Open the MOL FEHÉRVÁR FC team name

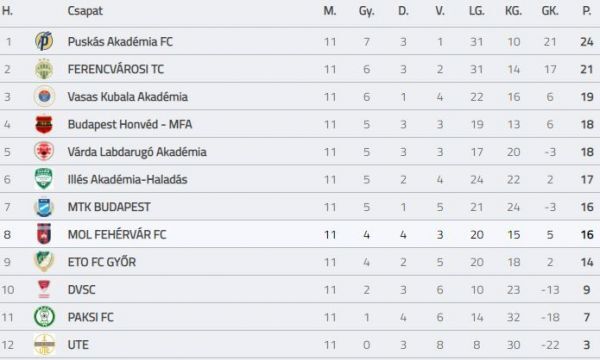click(117, 234)
